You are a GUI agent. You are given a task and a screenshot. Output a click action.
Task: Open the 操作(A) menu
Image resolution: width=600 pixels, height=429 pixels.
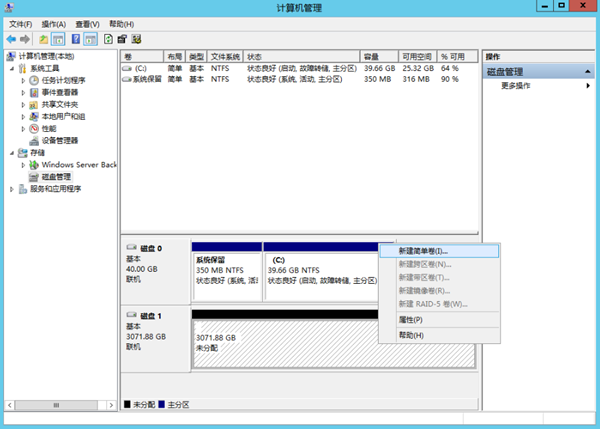pos(54,23)
